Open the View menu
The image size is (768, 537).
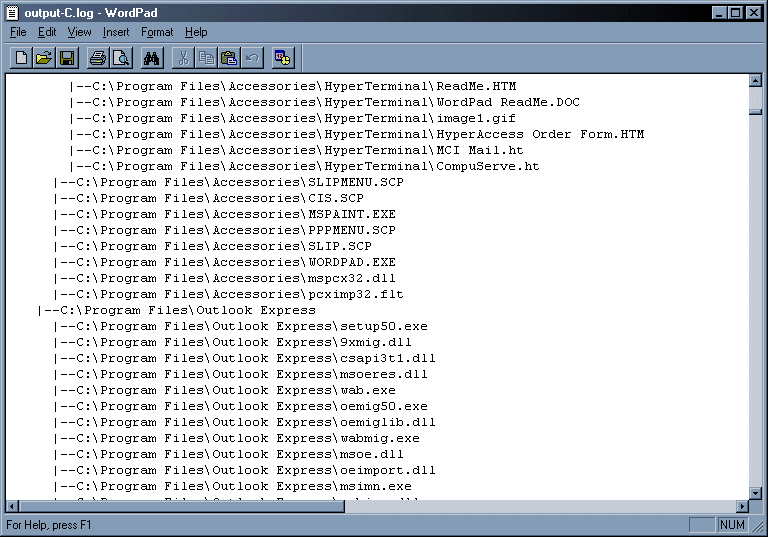pyautogui.click(x=79, y=32)
